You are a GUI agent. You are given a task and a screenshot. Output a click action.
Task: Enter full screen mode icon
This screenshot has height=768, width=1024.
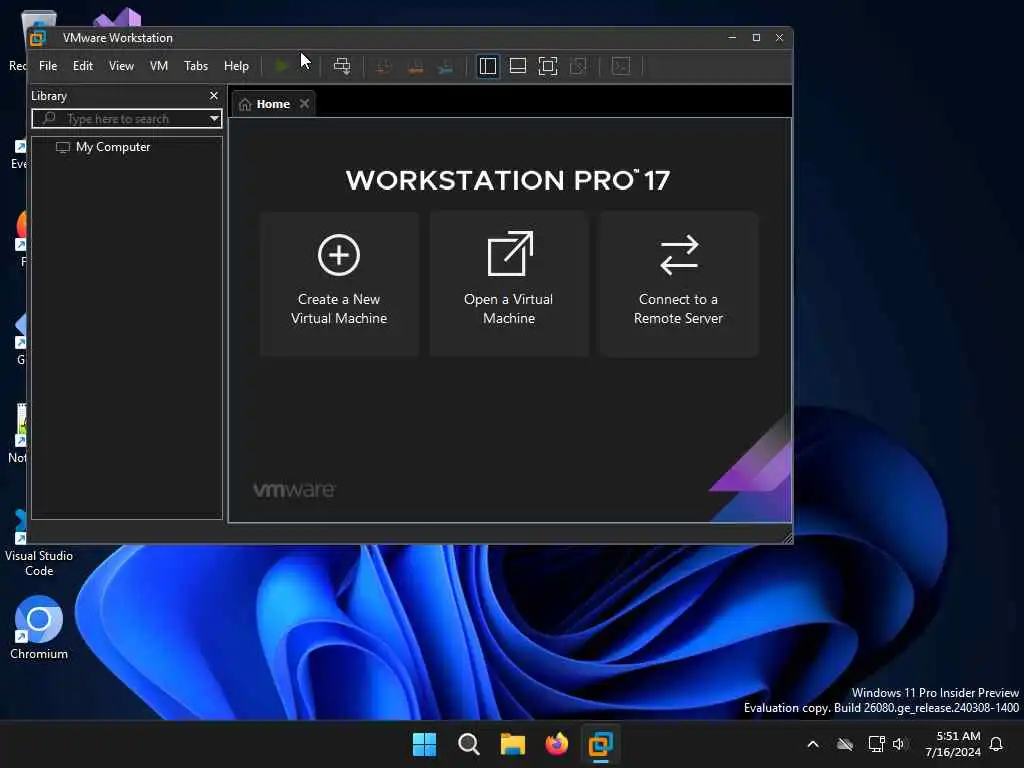(548, 66)
